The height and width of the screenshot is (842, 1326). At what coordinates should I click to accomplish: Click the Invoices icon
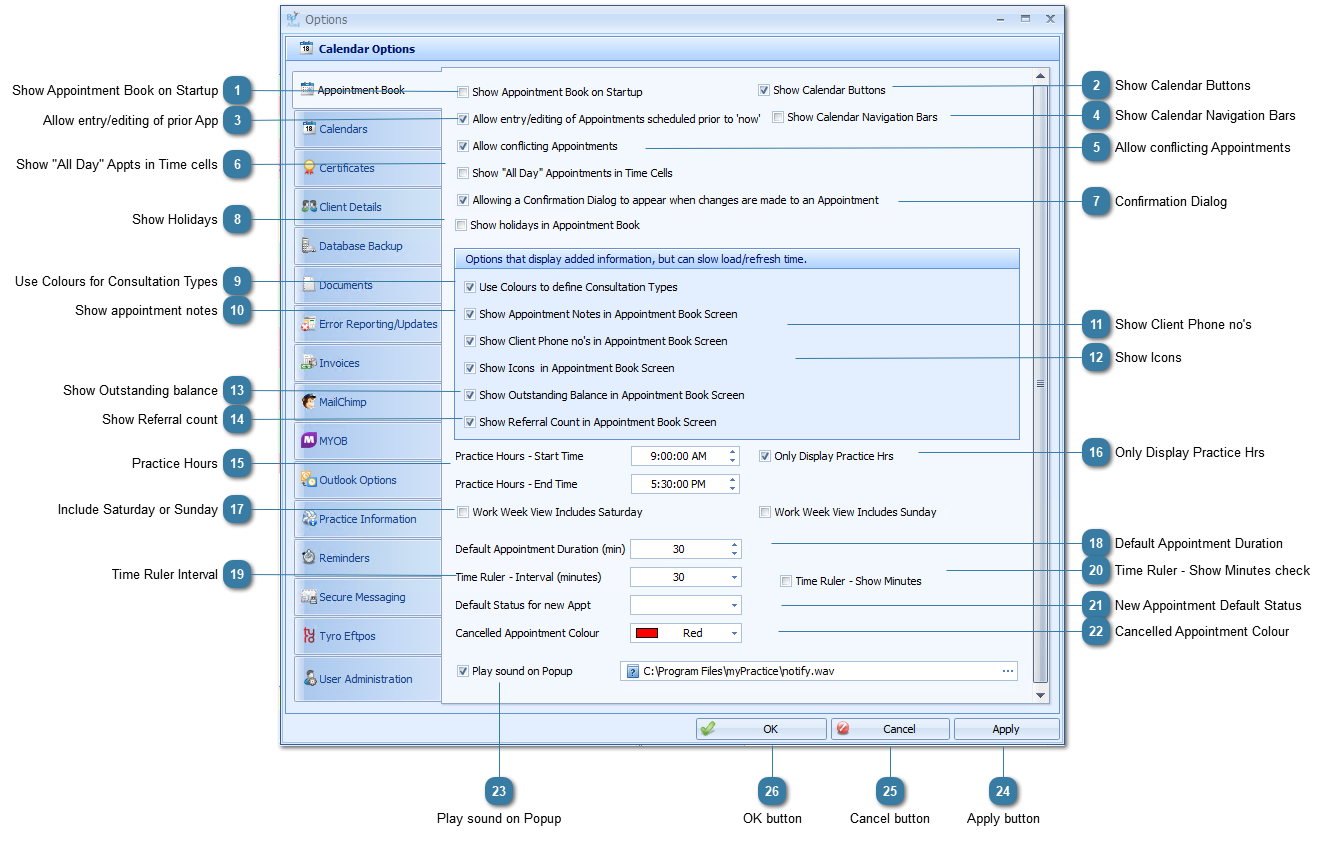(309, 362)
